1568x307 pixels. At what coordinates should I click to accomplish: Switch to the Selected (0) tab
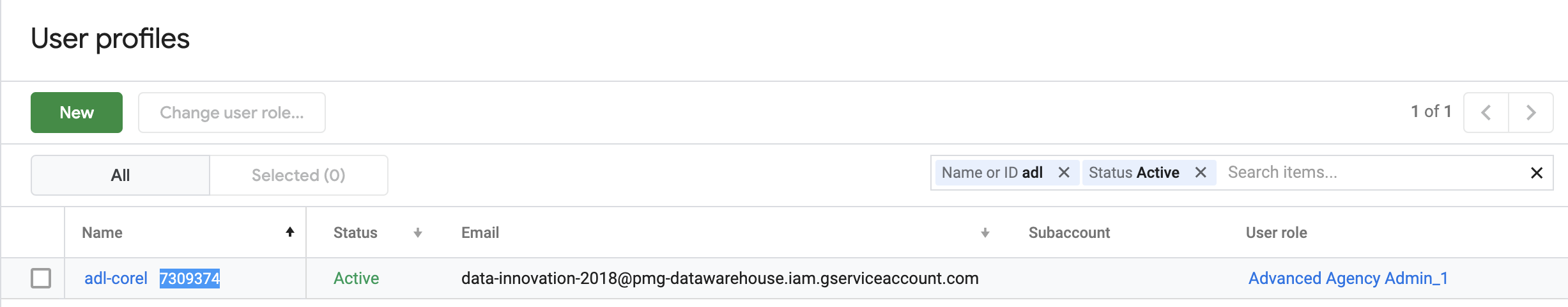tap(298, 175)
